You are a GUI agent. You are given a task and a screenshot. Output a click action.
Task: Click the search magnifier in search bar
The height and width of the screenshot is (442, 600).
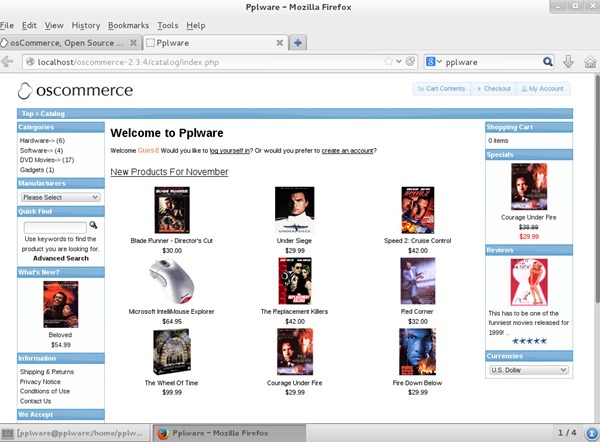coord(548,62)
